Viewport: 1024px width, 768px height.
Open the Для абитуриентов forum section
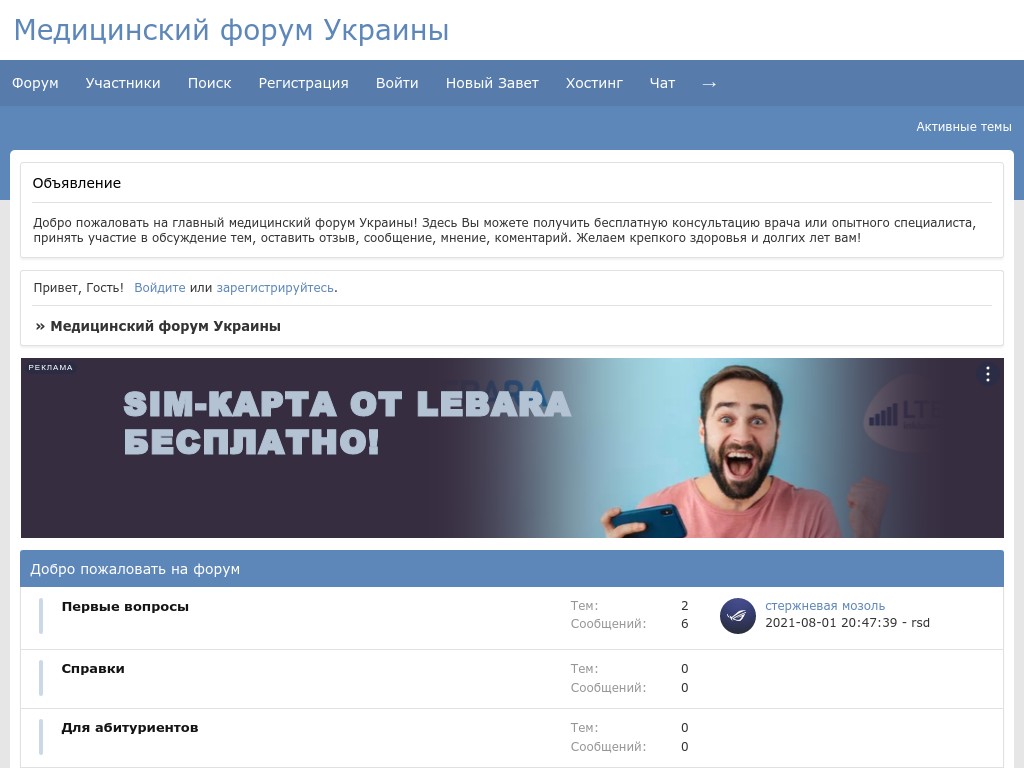click(130, 727)
